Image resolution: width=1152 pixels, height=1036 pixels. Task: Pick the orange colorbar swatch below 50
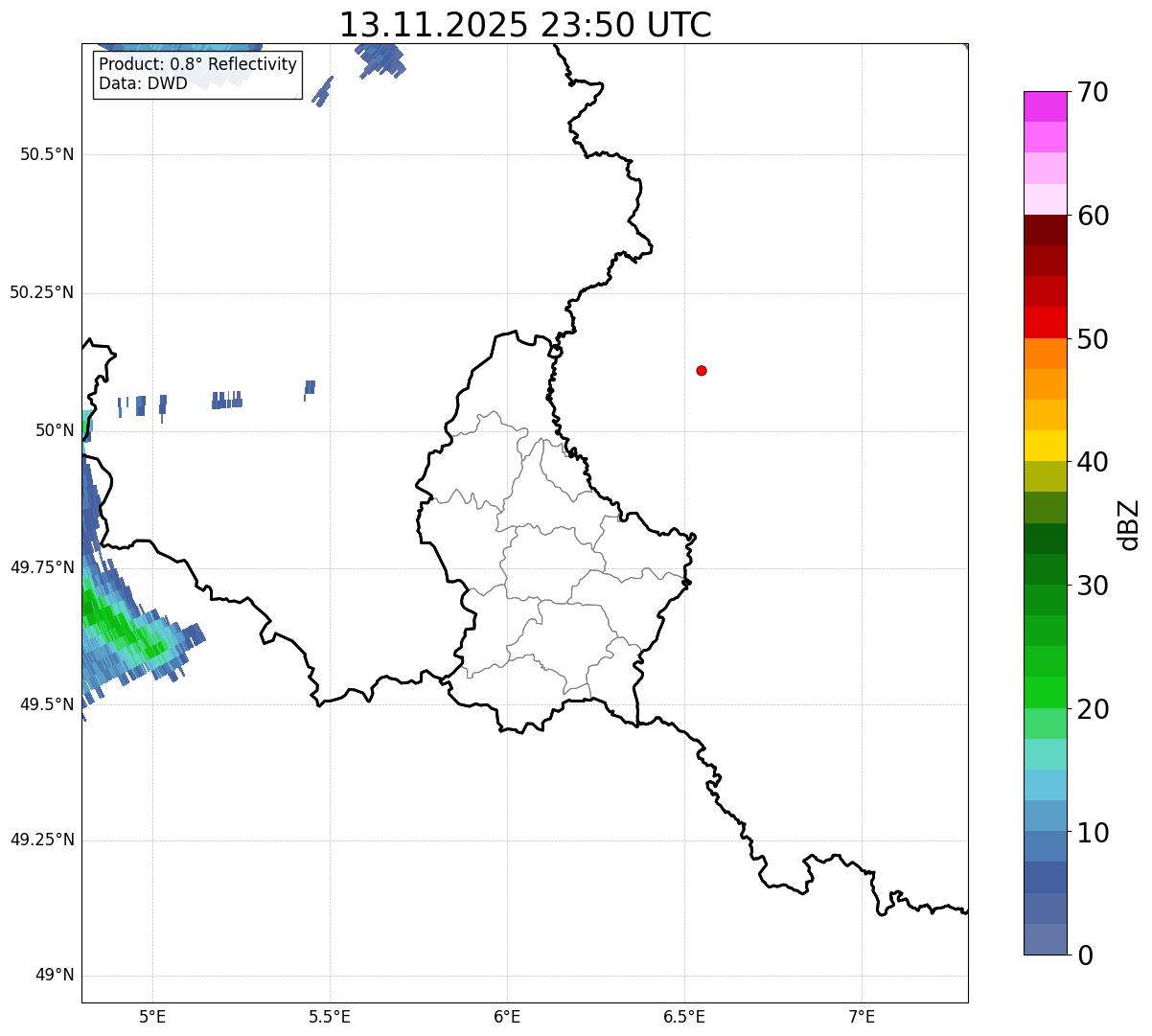coord(1046,354)
